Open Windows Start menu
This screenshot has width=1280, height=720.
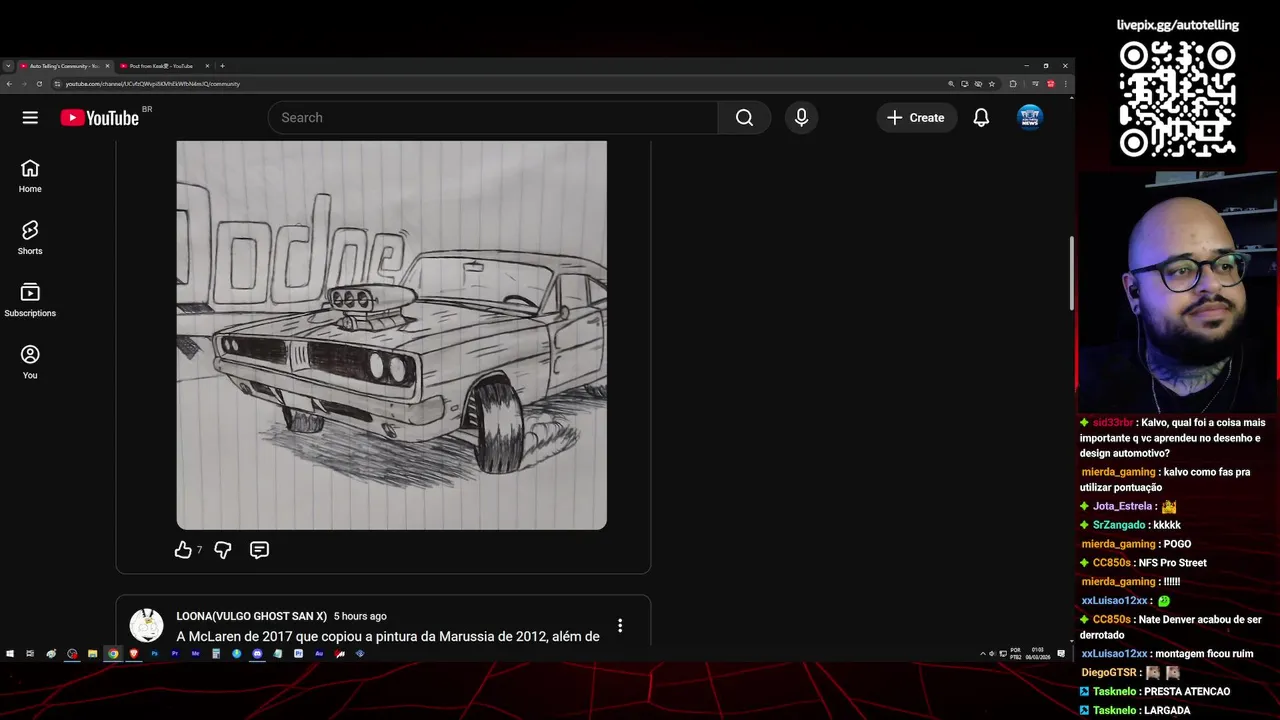click(x=10, y=654)
